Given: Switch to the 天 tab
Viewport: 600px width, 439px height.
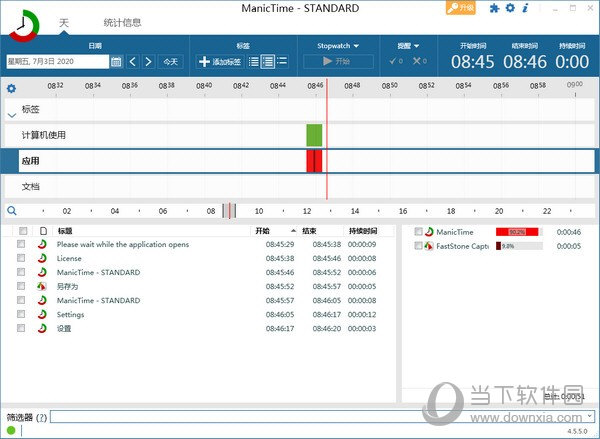Looking at the screenshot, I should tap(64, 23).
